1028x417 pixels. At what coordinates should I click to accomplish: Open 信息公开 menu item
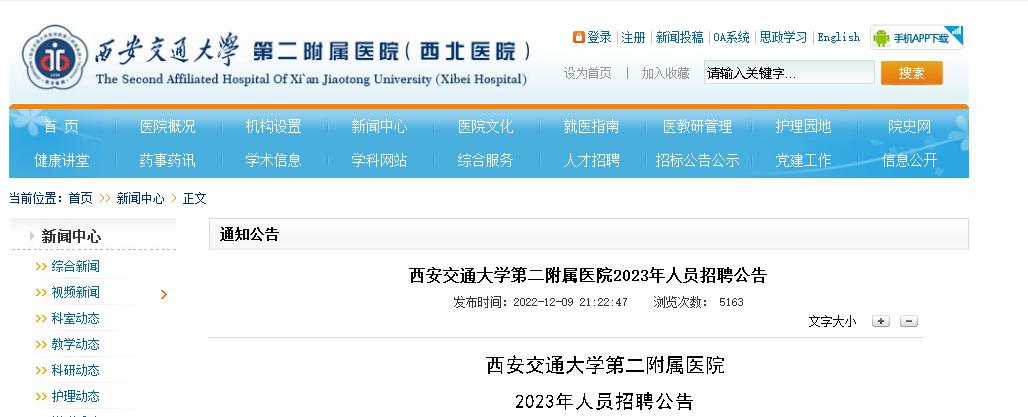click(909, 160)
